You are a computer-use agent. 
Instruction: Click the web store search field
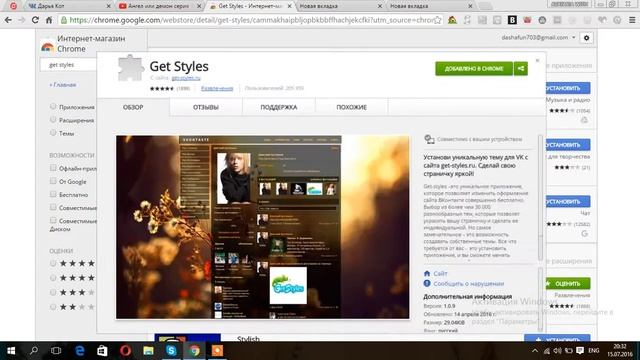pos(69,65)
